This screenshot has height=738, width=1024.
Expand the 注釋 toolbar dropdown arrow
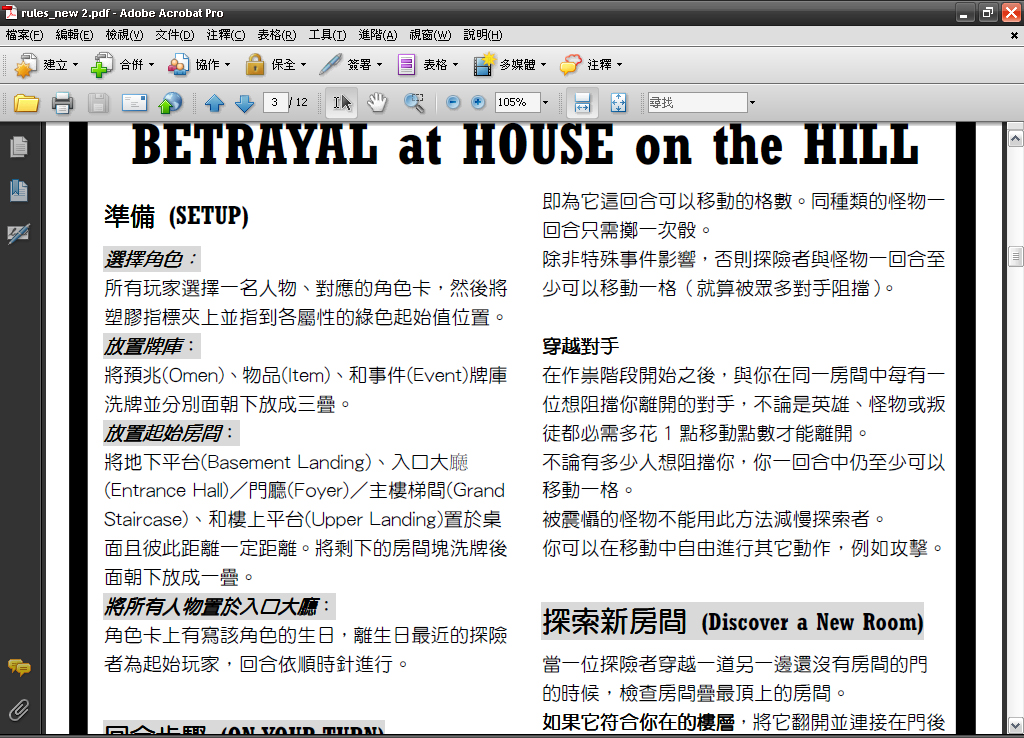pyautogui.click(x=619, y=65)
